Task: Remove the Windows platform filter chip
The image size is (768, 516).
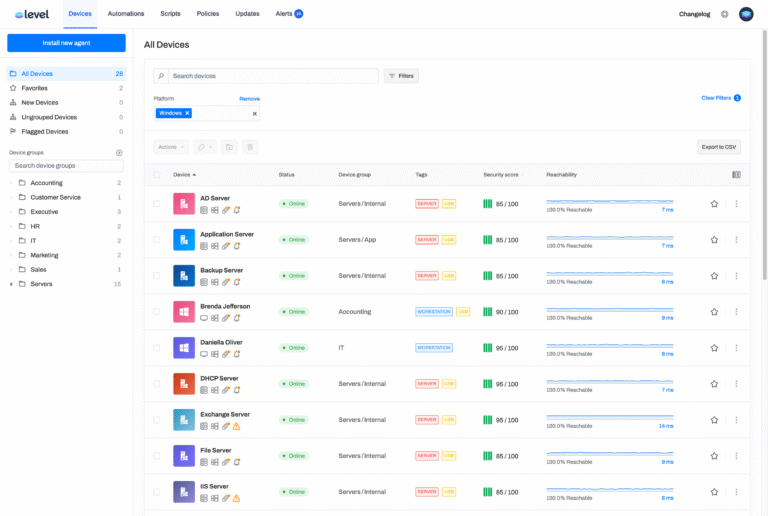Action: (187, 113)
